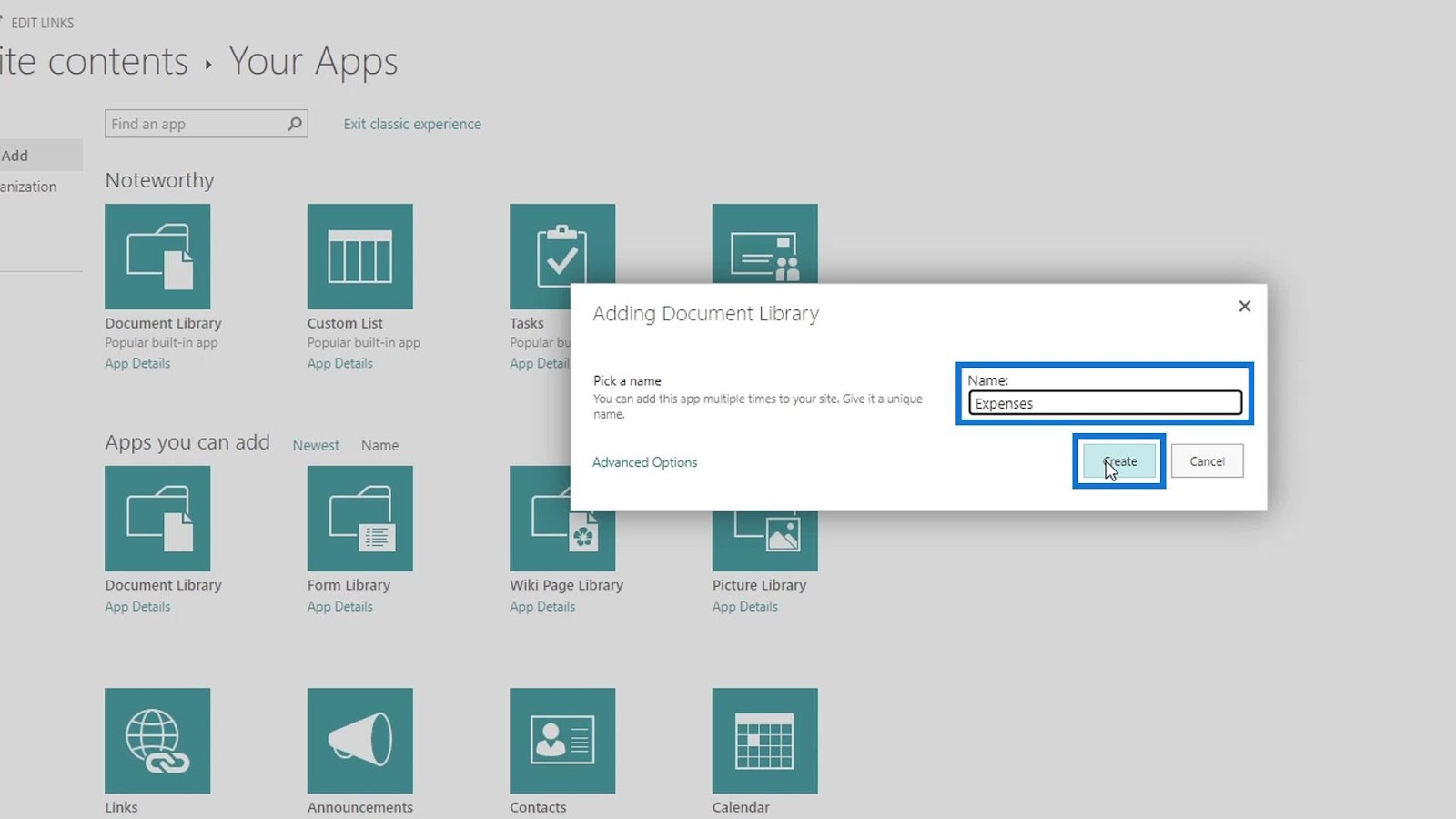Open Advanced Options link
The width and height of the screenshot is (1456, 819).
coord(644,462)
